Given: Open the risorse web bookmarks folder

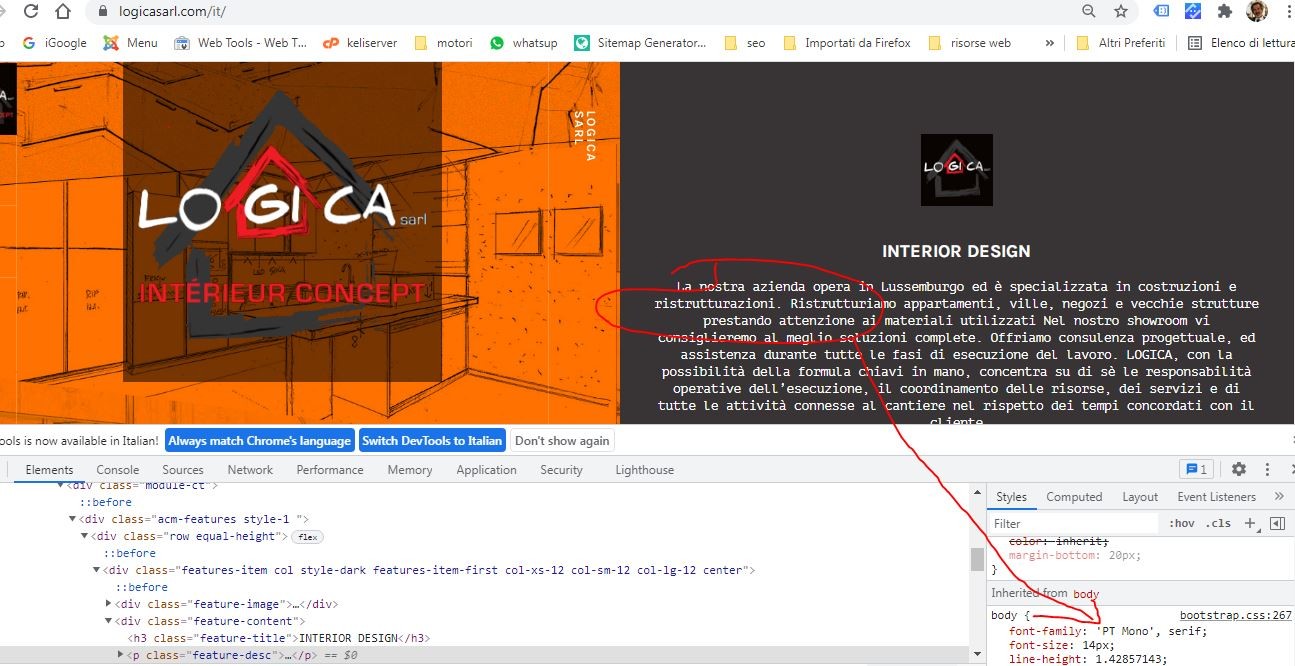Looking at the screenshot, I should 970,43.
